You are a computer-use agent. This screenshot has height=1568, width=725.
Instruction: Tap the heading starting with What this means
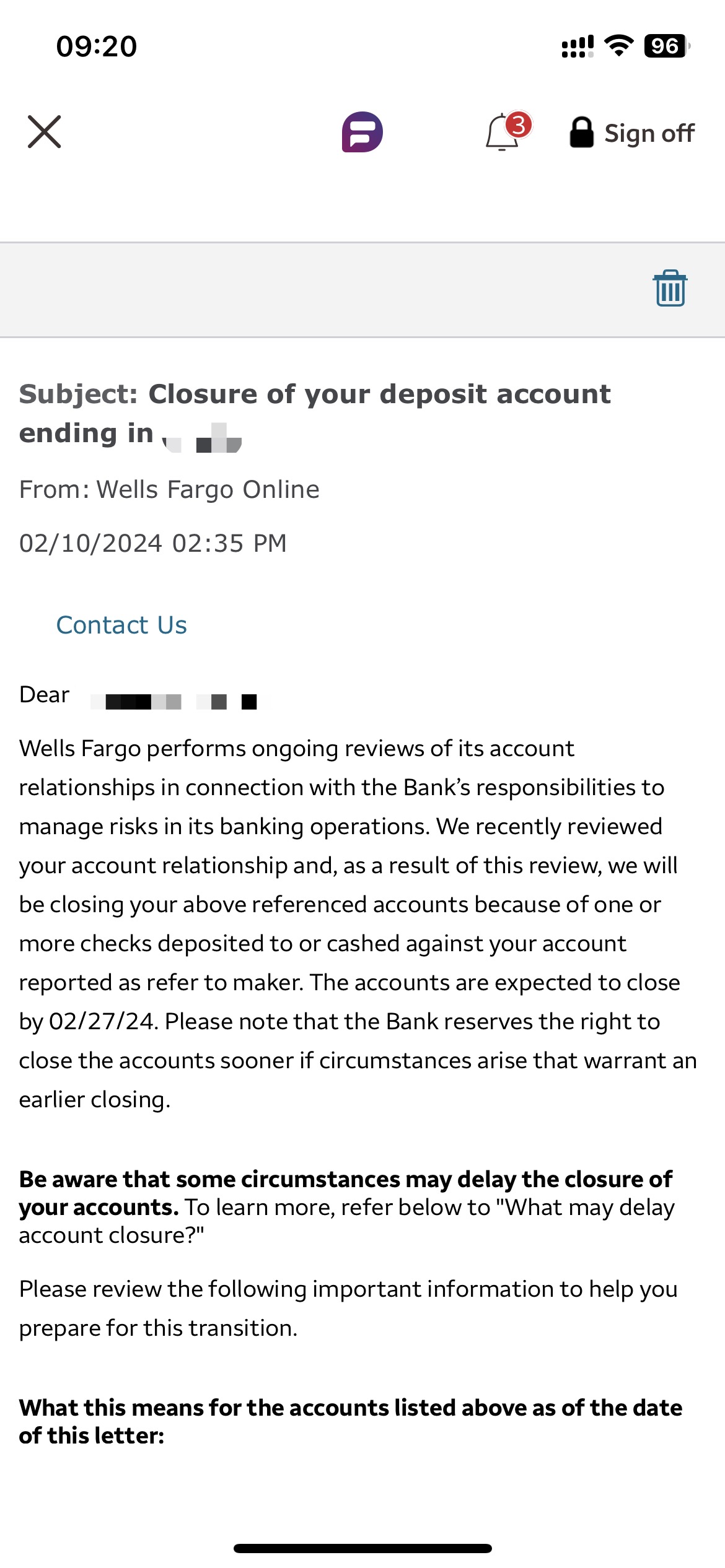click(350, 1410)
